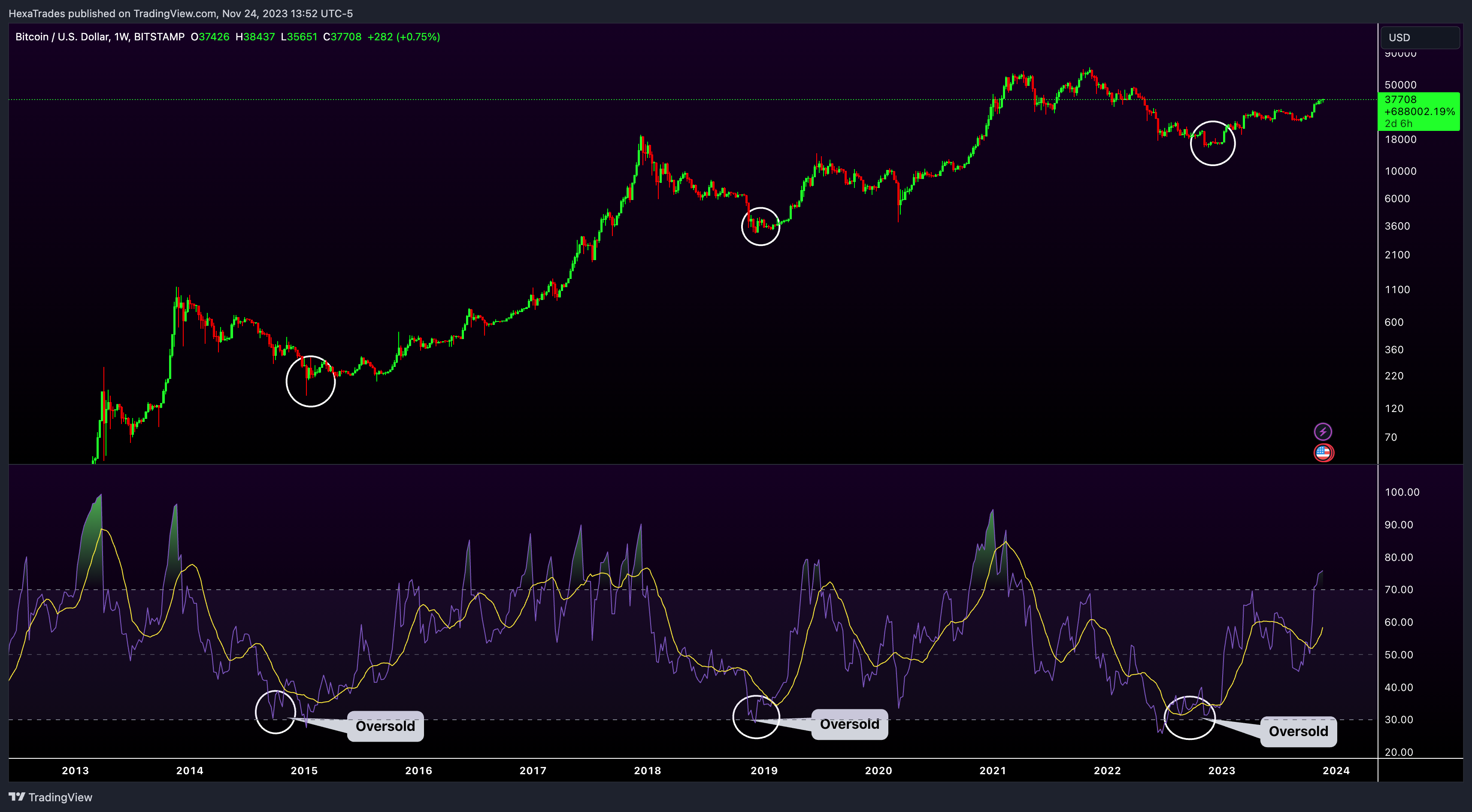Click the 1100 price scale label
The width and height of the screenshot is (1472, 812).
(1397, 289)
